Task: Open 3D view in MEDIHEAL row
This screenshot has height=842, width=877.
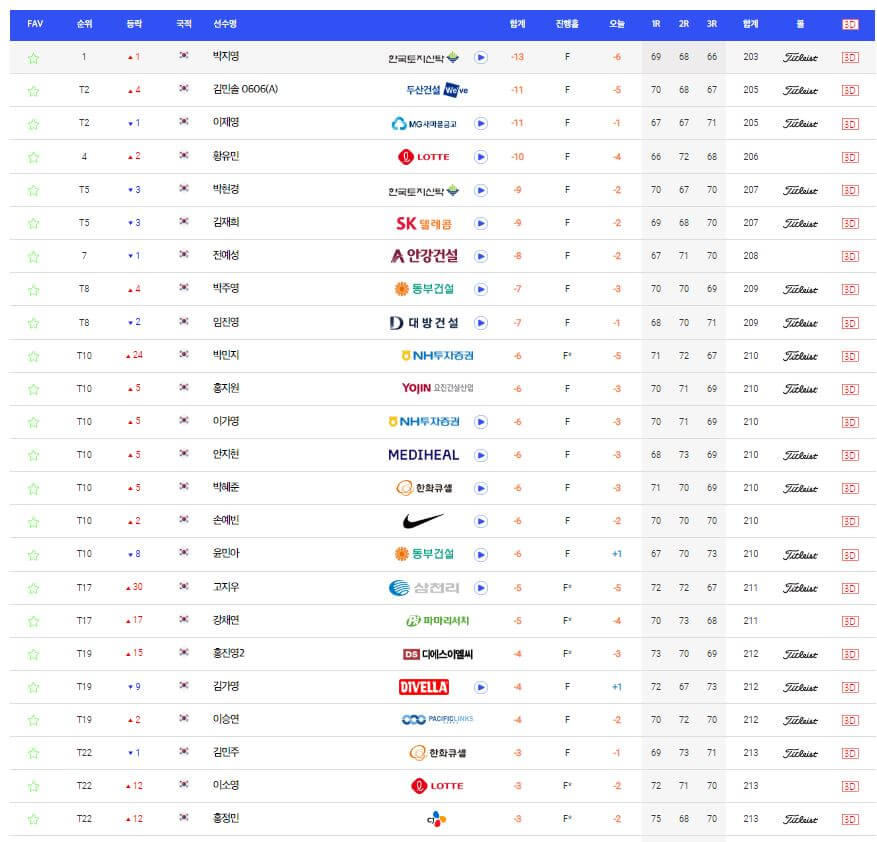Action: coord(850,455)
